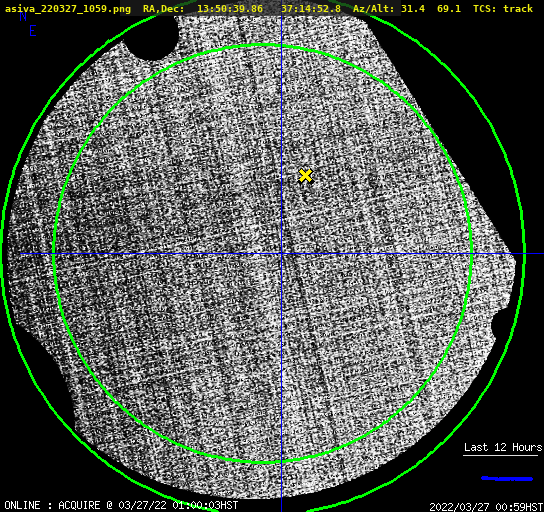Select the Last 12 Hours label

[503, 447]
